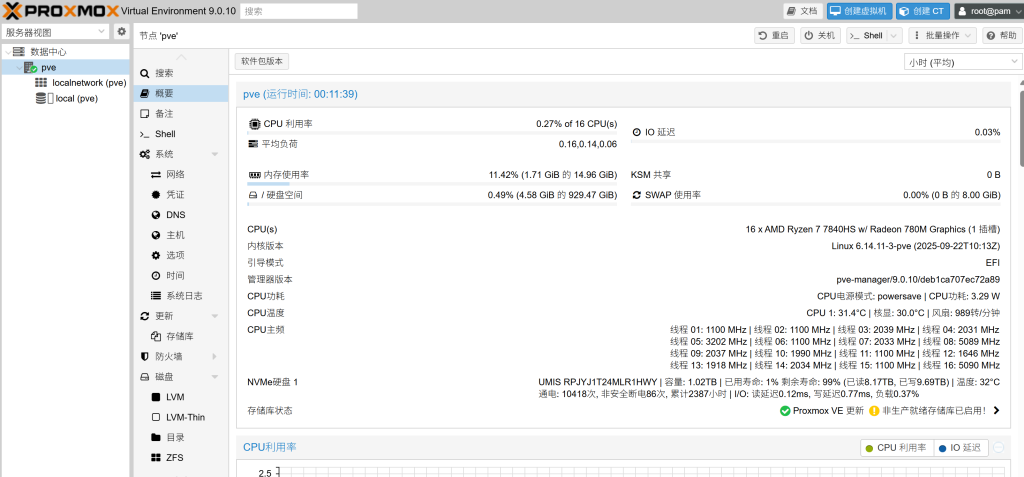
Task: Click 创建 CT container button
Action: 921,11
